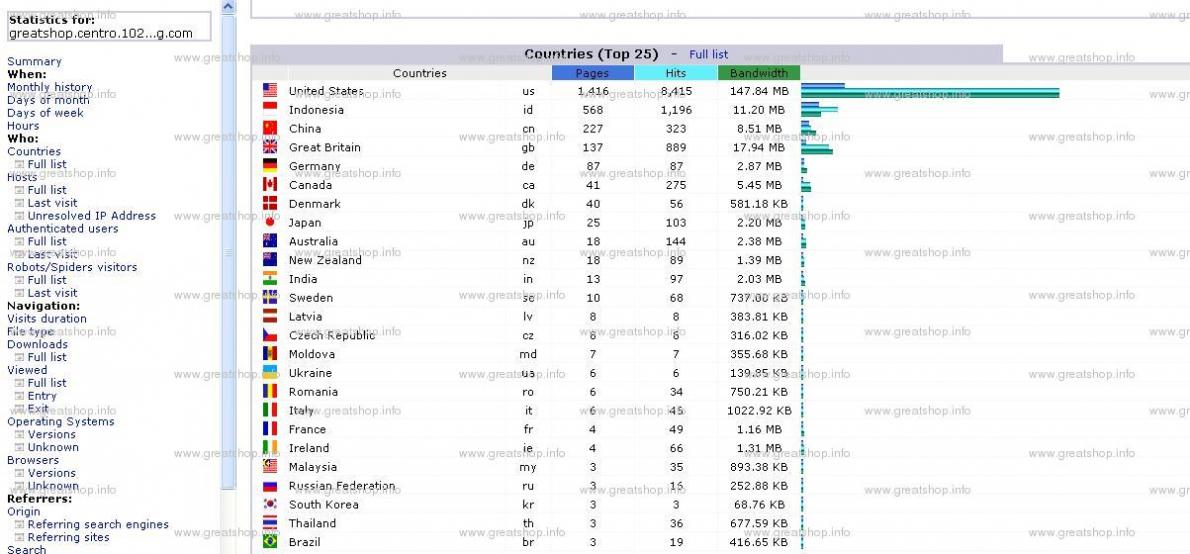The image size is (1190, 554).
Task: Click the Brazil flag icon
Action: tap(269, 542)
